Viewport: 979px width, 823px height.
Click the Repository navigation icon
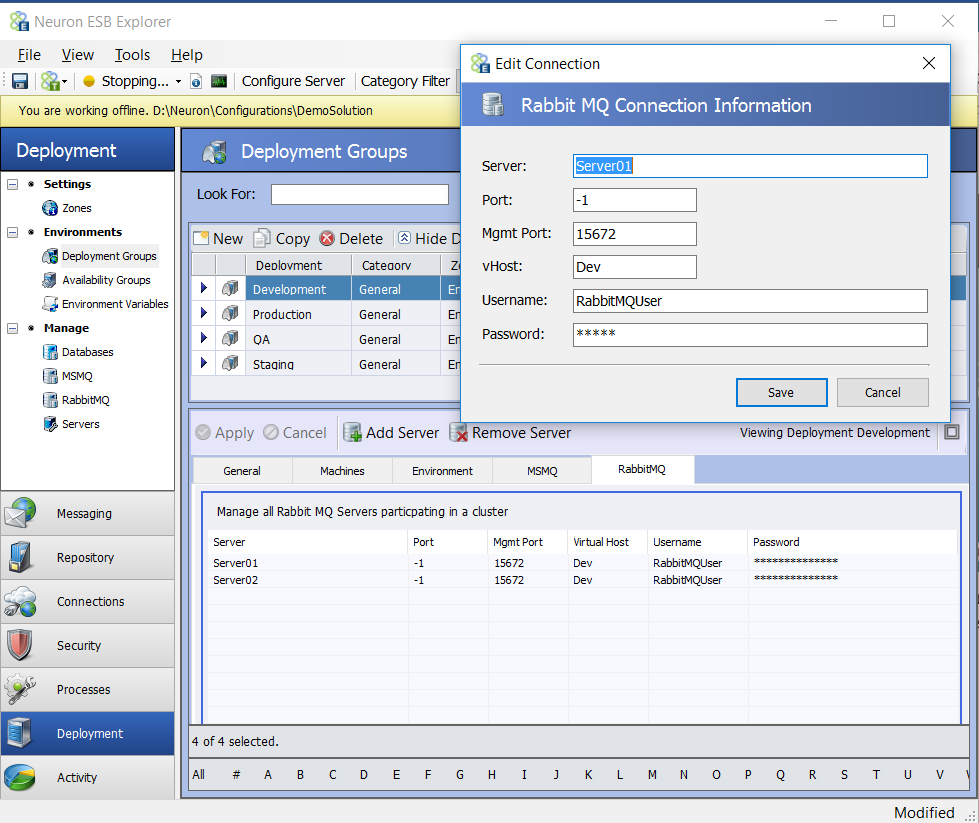20,557
